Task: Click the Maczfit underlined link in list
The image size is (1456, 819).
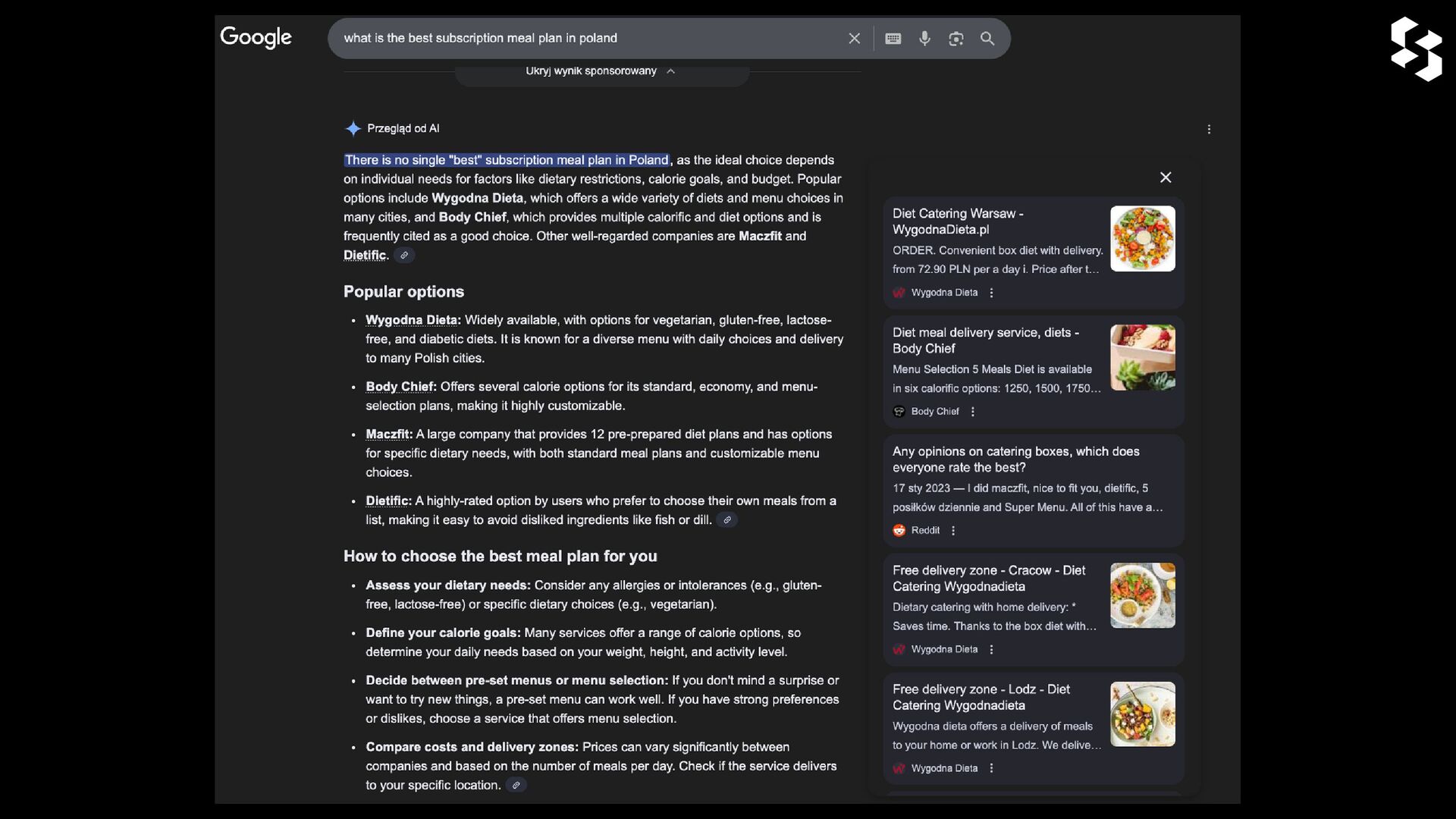Action: (x=388, y=435)
